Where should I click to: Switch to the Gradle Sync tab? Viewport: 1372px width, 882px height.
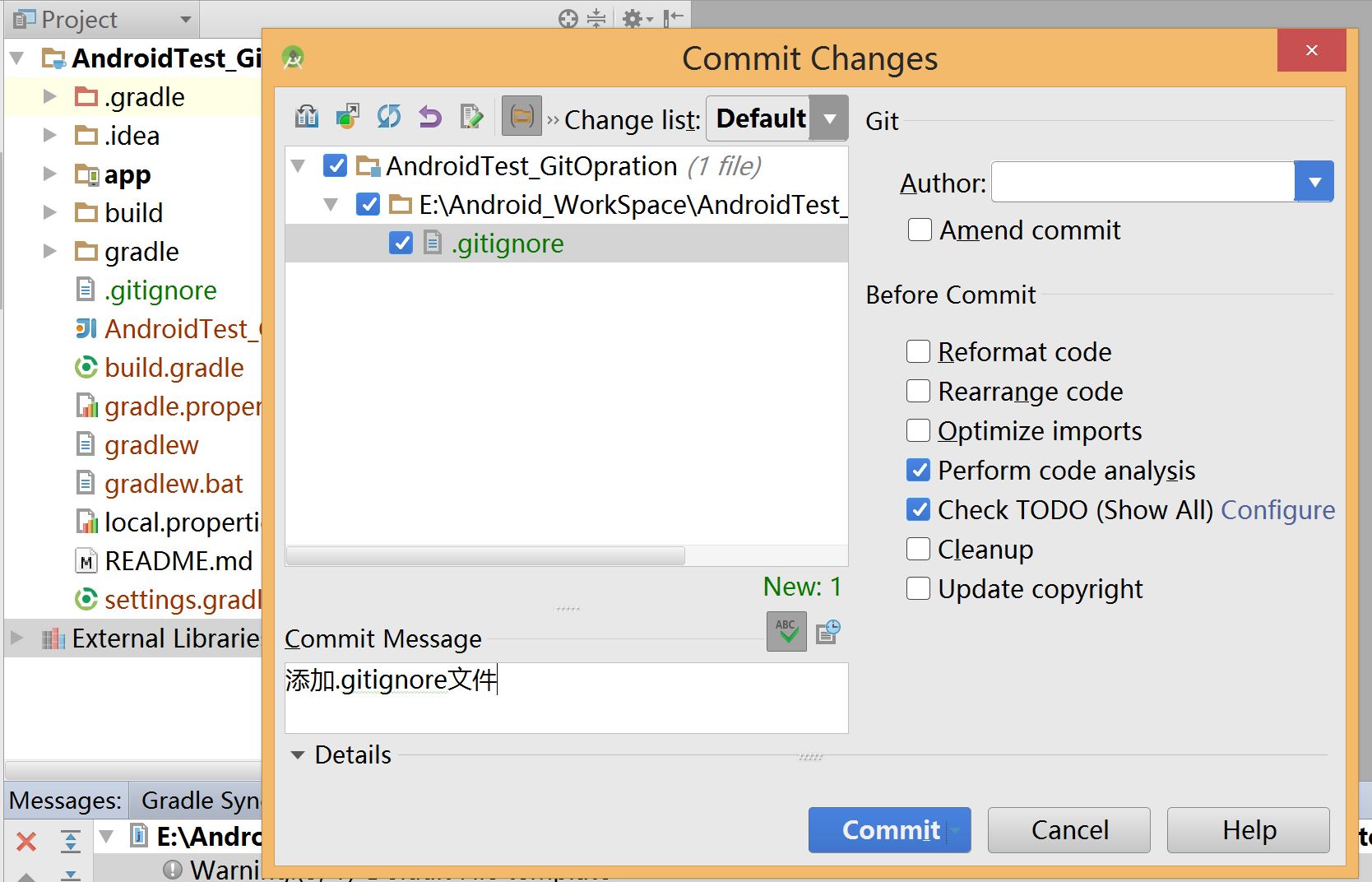(199, 801)
